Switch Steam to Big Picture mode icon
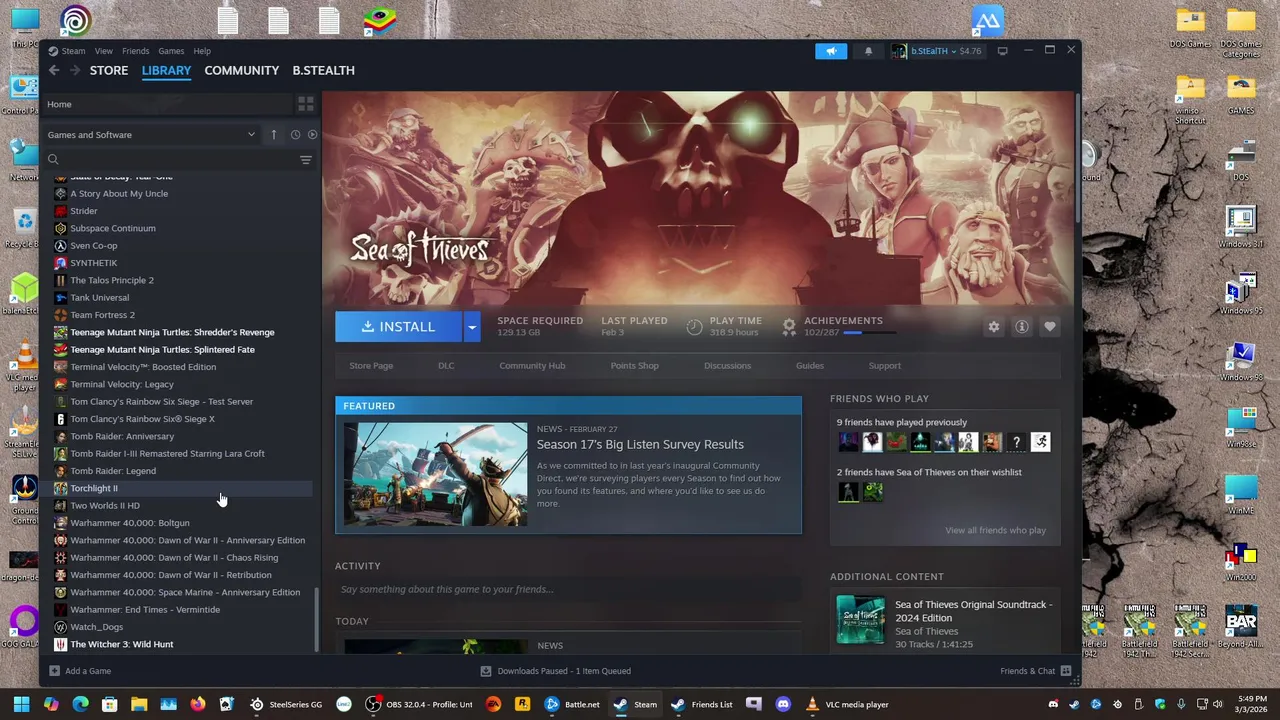 tap(1002, 51)
